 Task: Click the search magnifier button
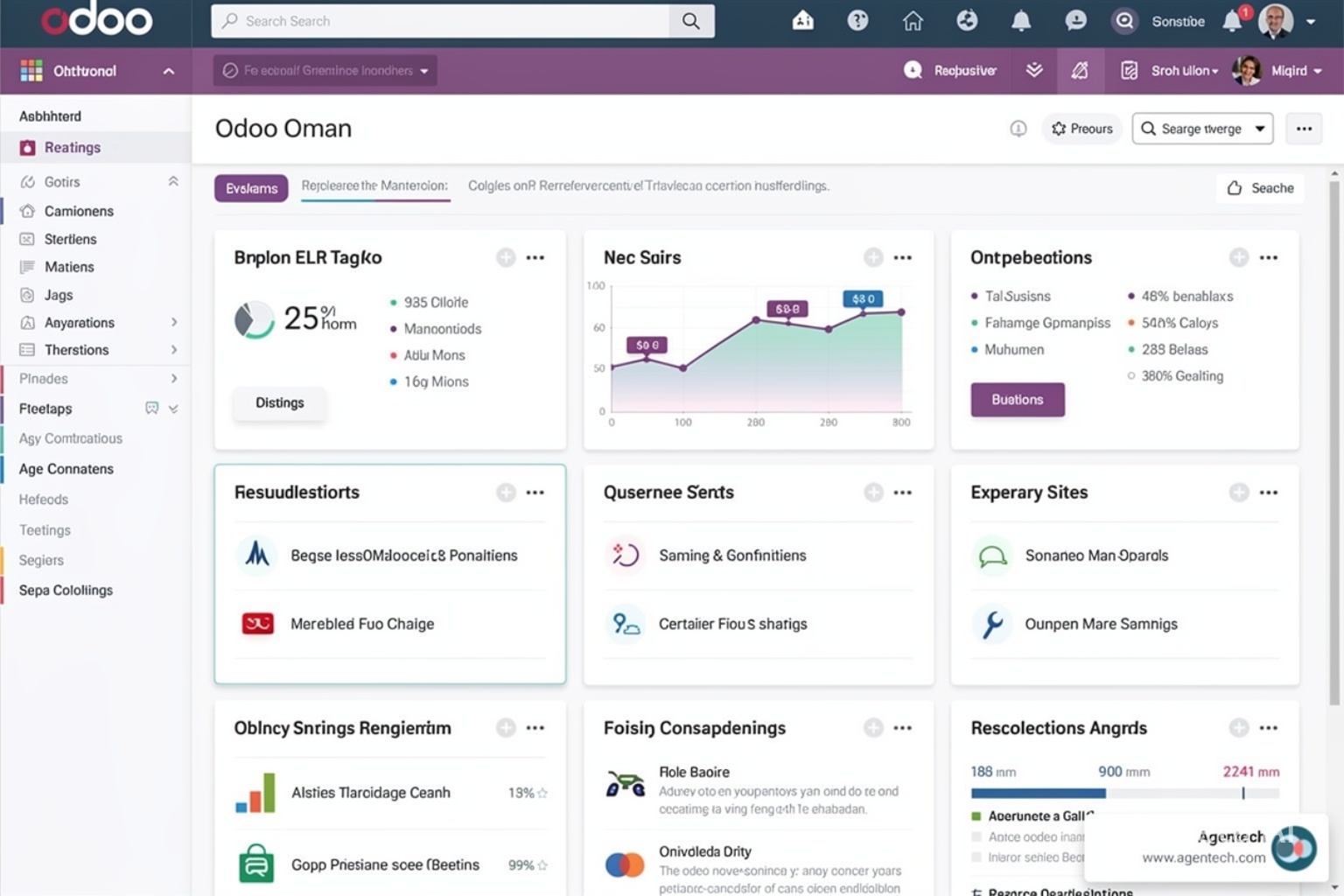click(x=691, y=21)
